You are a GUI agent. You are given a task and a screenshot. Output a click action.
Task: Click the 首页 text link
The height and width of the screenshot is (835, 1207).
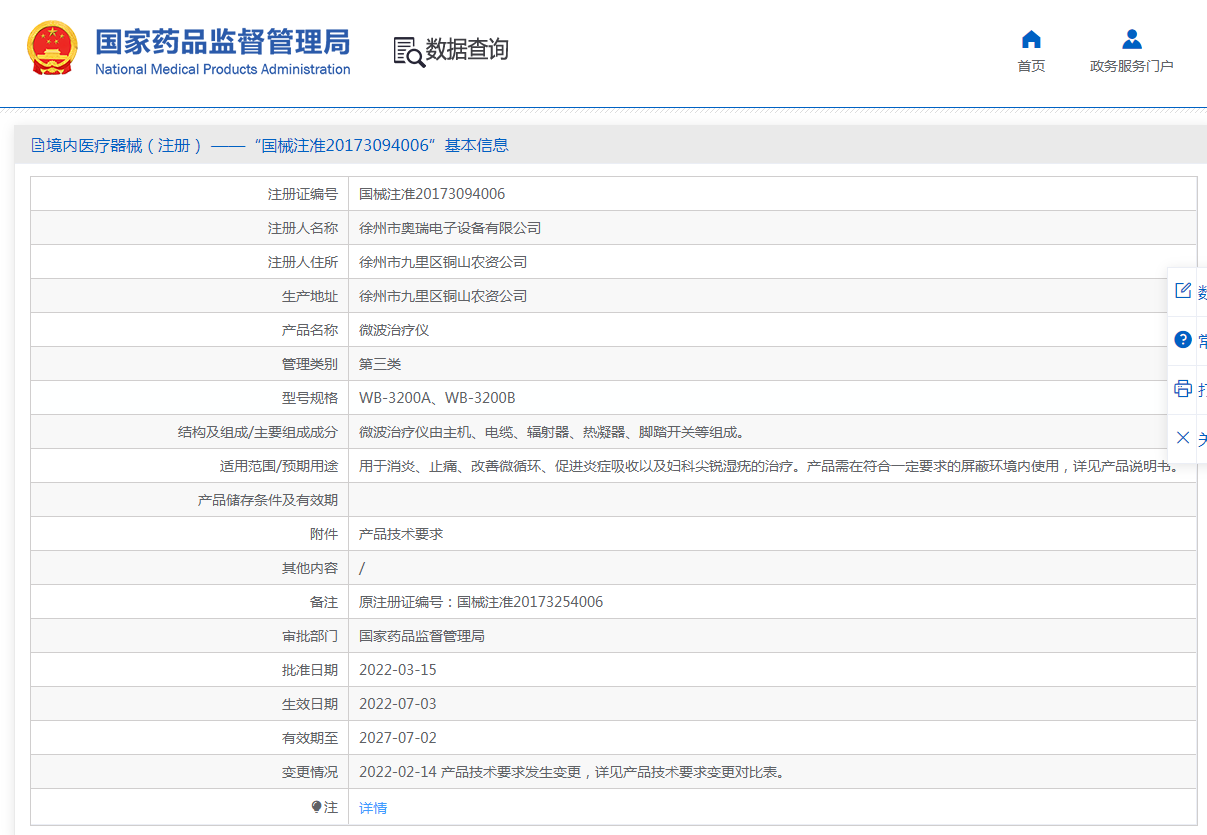click(x=1031, y=66)
